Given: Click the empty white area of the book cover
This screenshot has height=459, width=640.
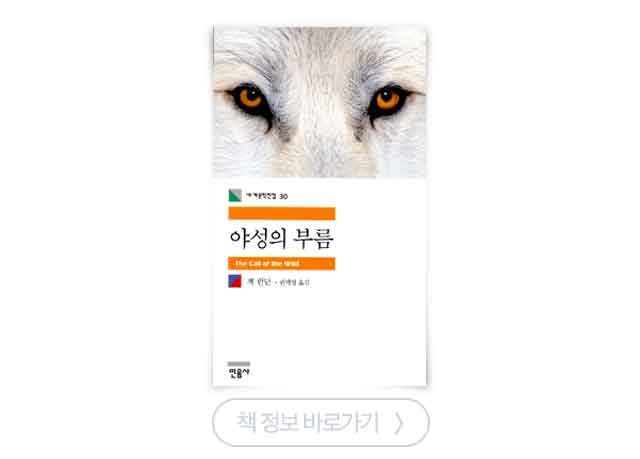Looking at the screenshot, I should tap(327, 326).
